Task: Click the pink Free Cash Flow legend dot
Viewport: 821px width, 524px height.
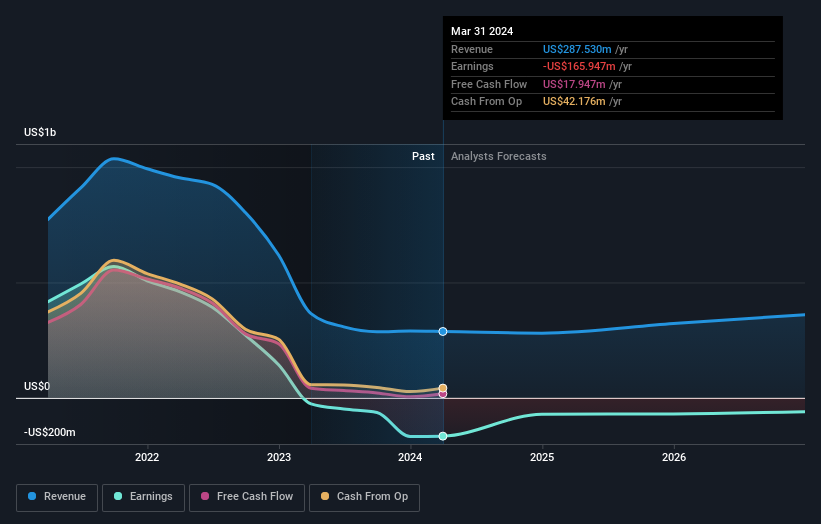Action: (205, 496)
